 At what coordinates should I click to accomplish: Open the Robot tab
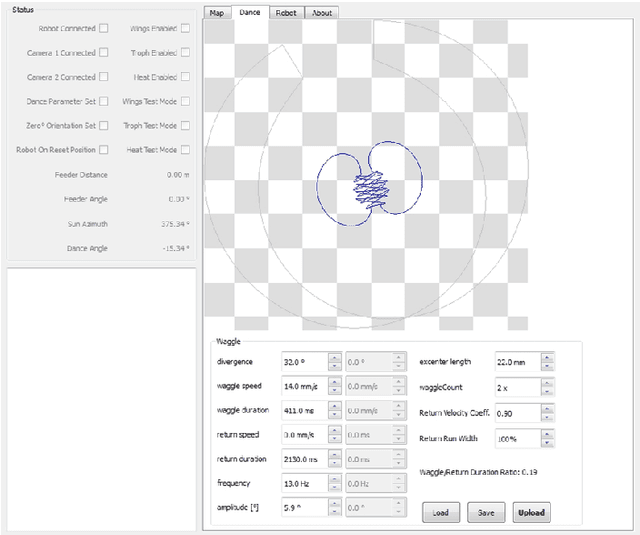pyautogui.click(x=286, y=13)
